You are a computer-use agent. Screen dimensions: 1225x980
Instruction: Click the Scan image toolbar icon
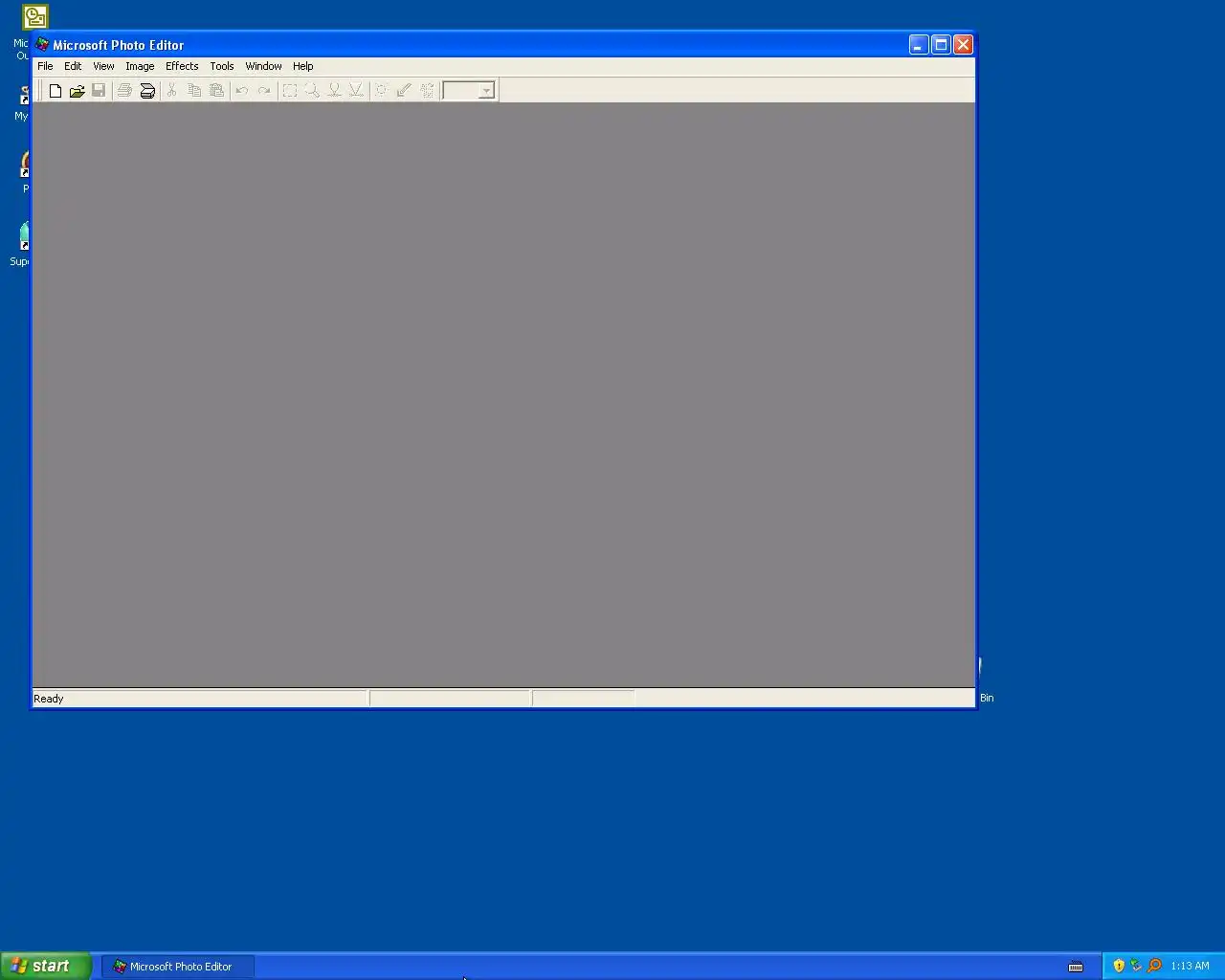147,91
